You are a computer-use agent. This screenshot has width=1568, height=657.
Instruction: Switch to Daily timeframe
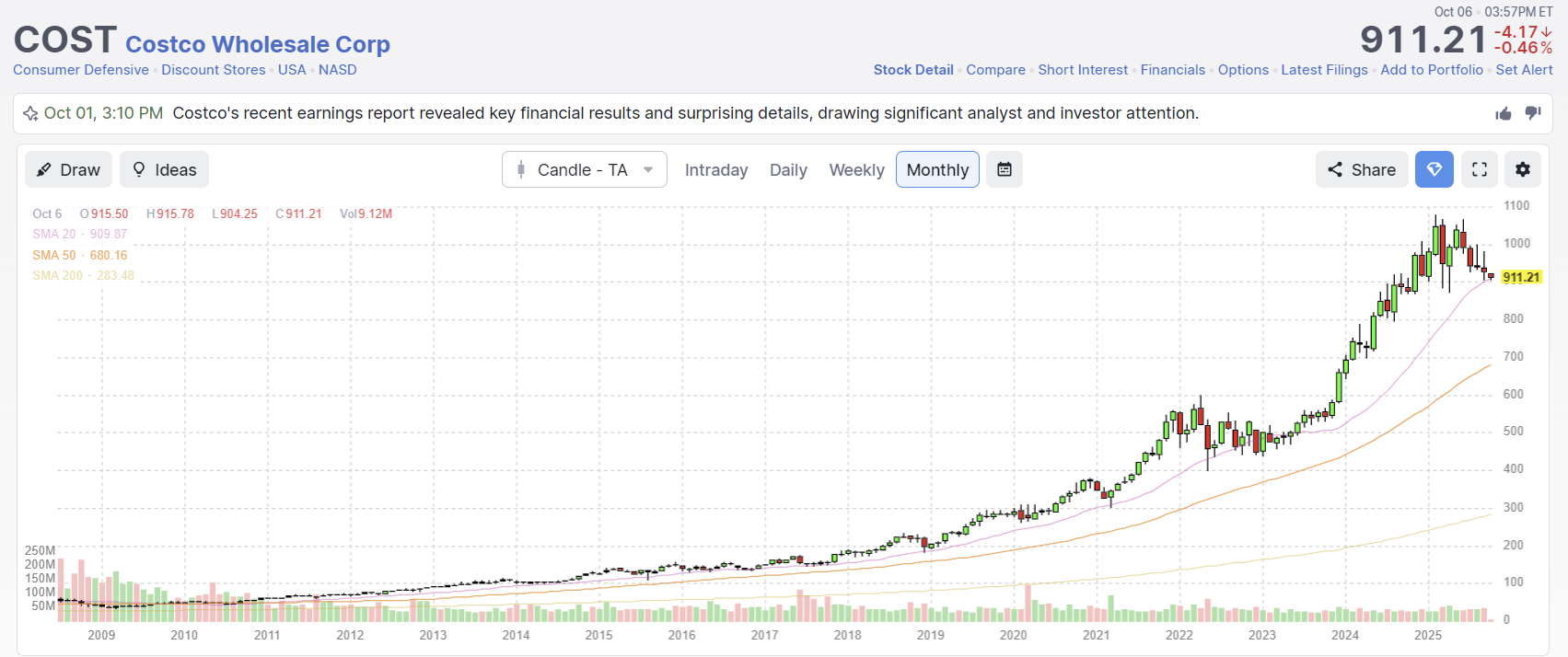click(x=788, y=169)
